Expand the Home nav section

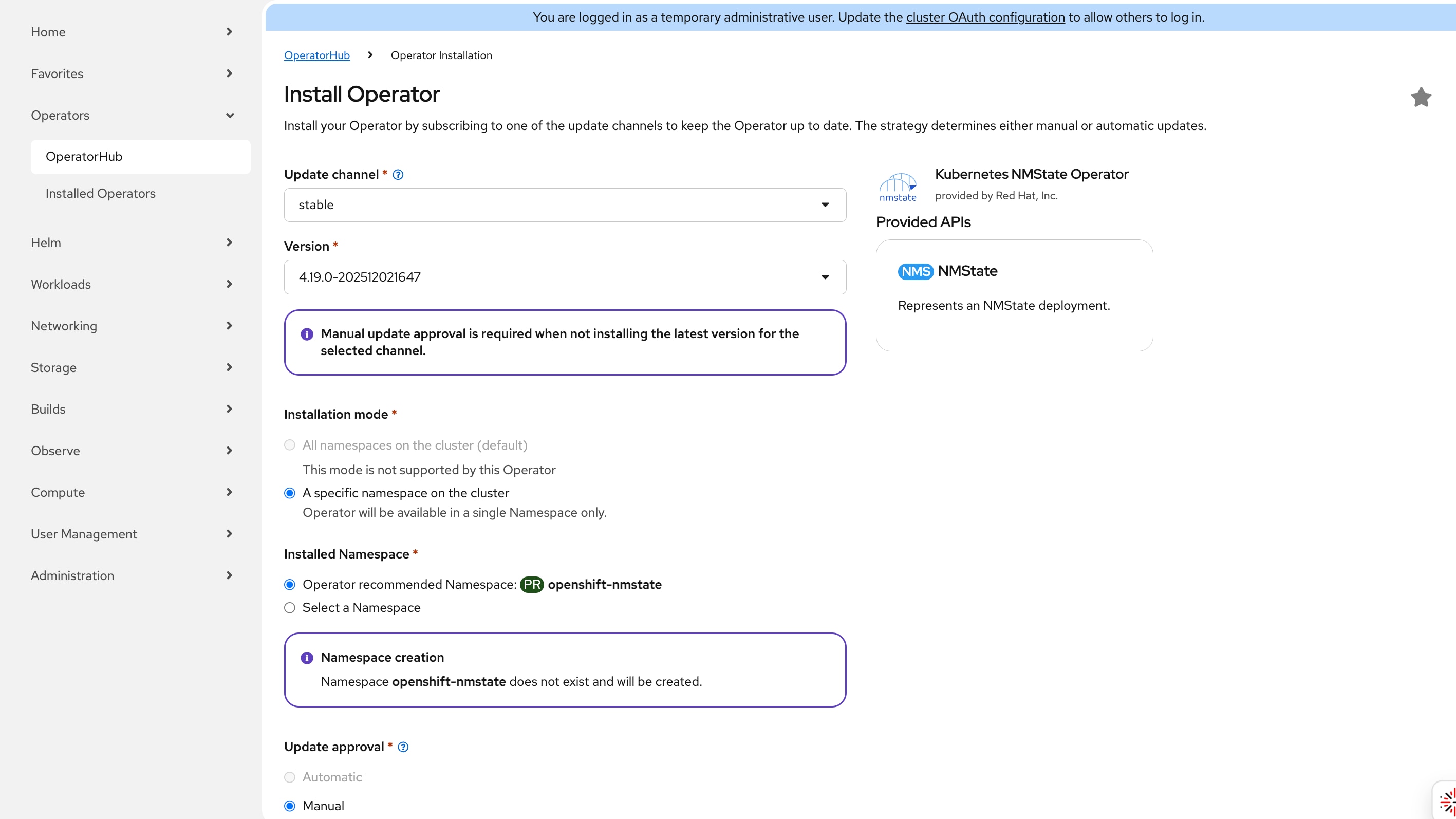pyautogui.click(x=131, y=32)
